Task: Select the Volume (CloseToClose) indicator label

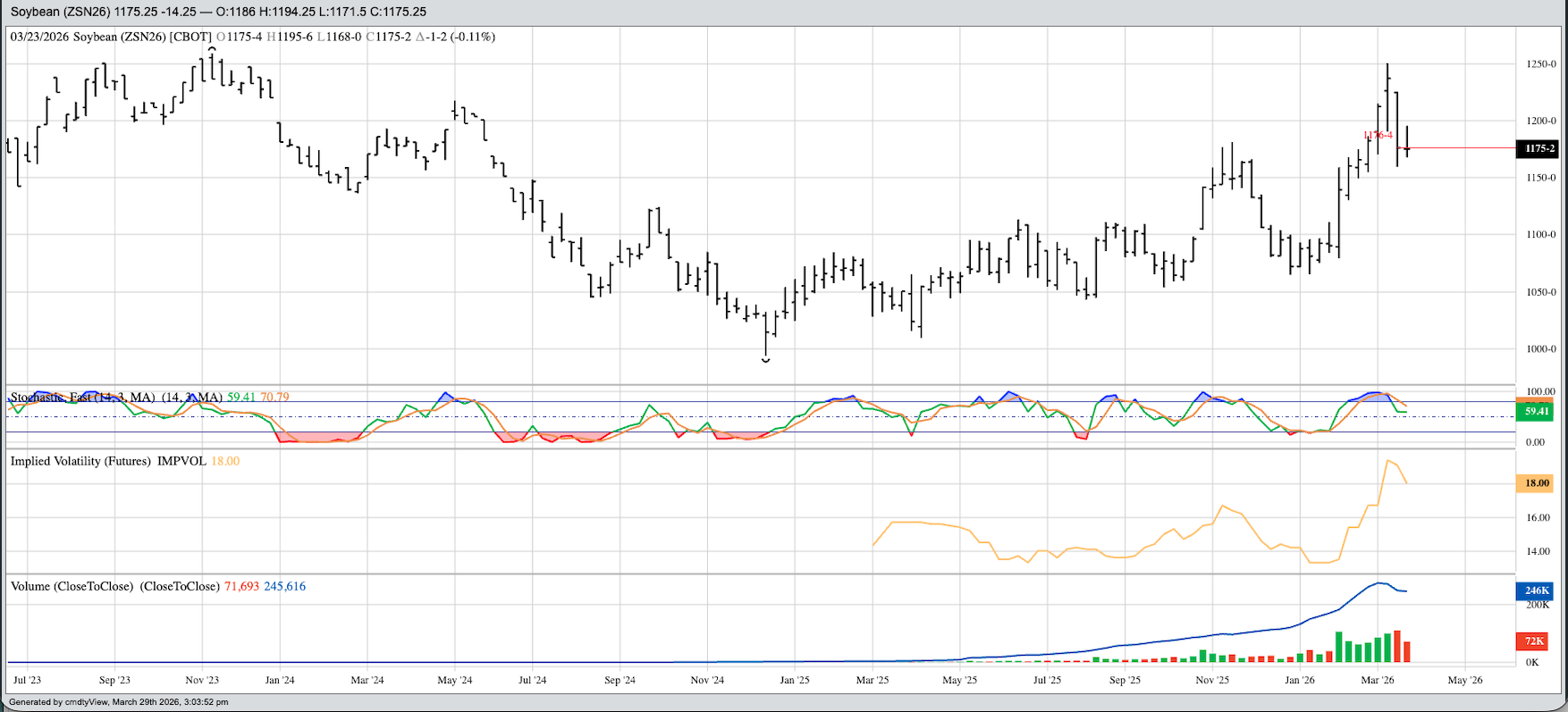Action: (x=114, y=586)
